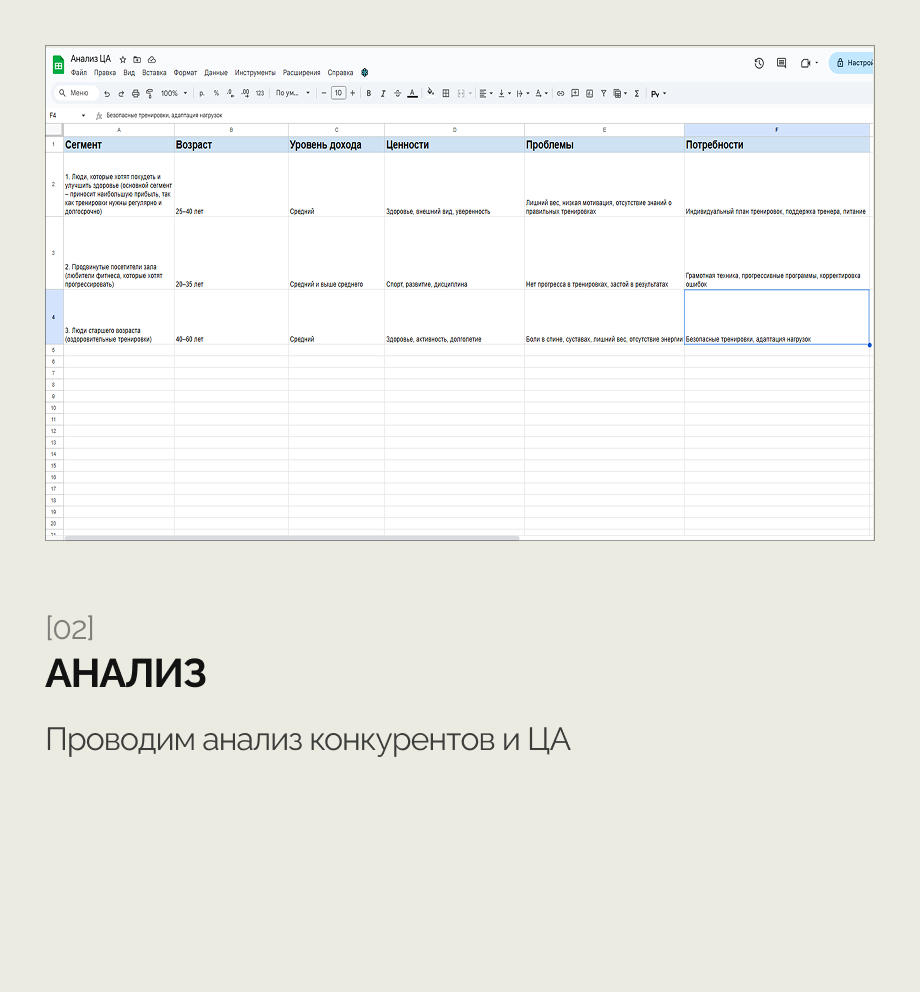Screen dimensions: 920x992
Task: Click the cell with 25–40 лет
Action: pyautogui.click(x=231, y=185)
